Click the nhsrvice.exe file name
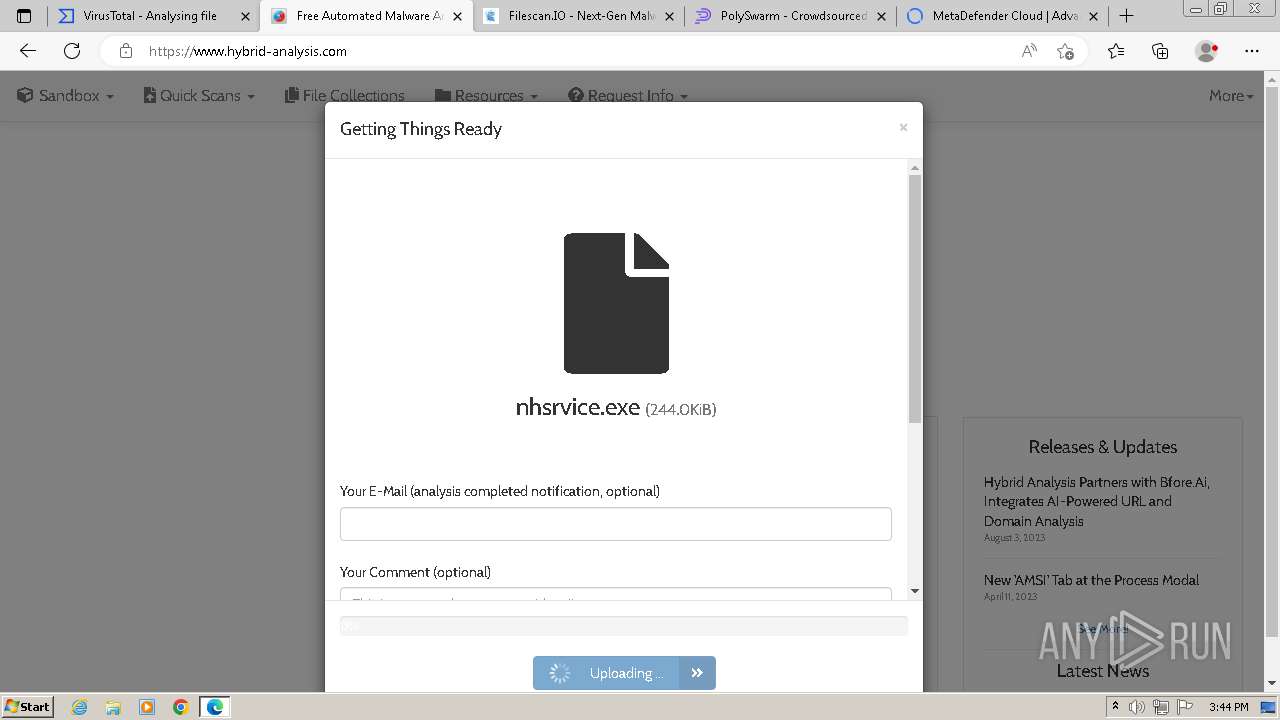 577,407
